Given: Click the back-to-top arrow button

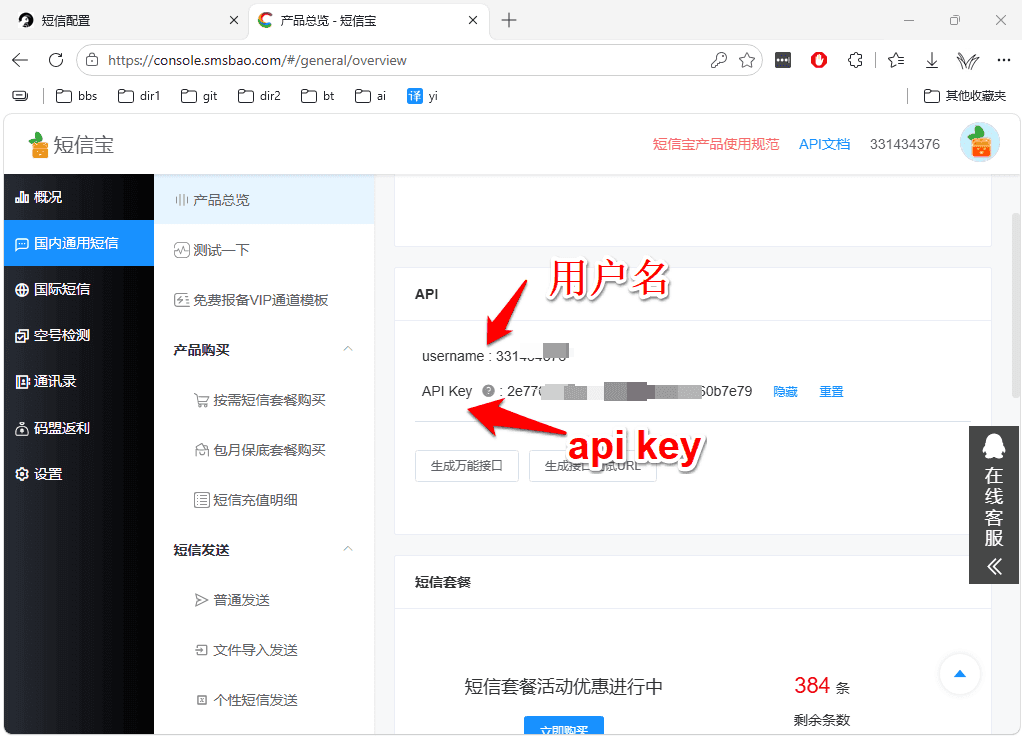Looking at the screenshot, I should click(x=960, y=674).
